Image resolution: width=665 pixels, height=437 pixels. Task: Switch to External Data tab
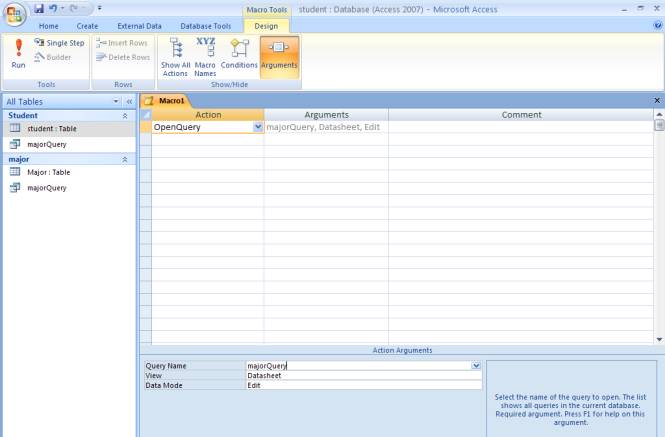(x=140, y=26)
